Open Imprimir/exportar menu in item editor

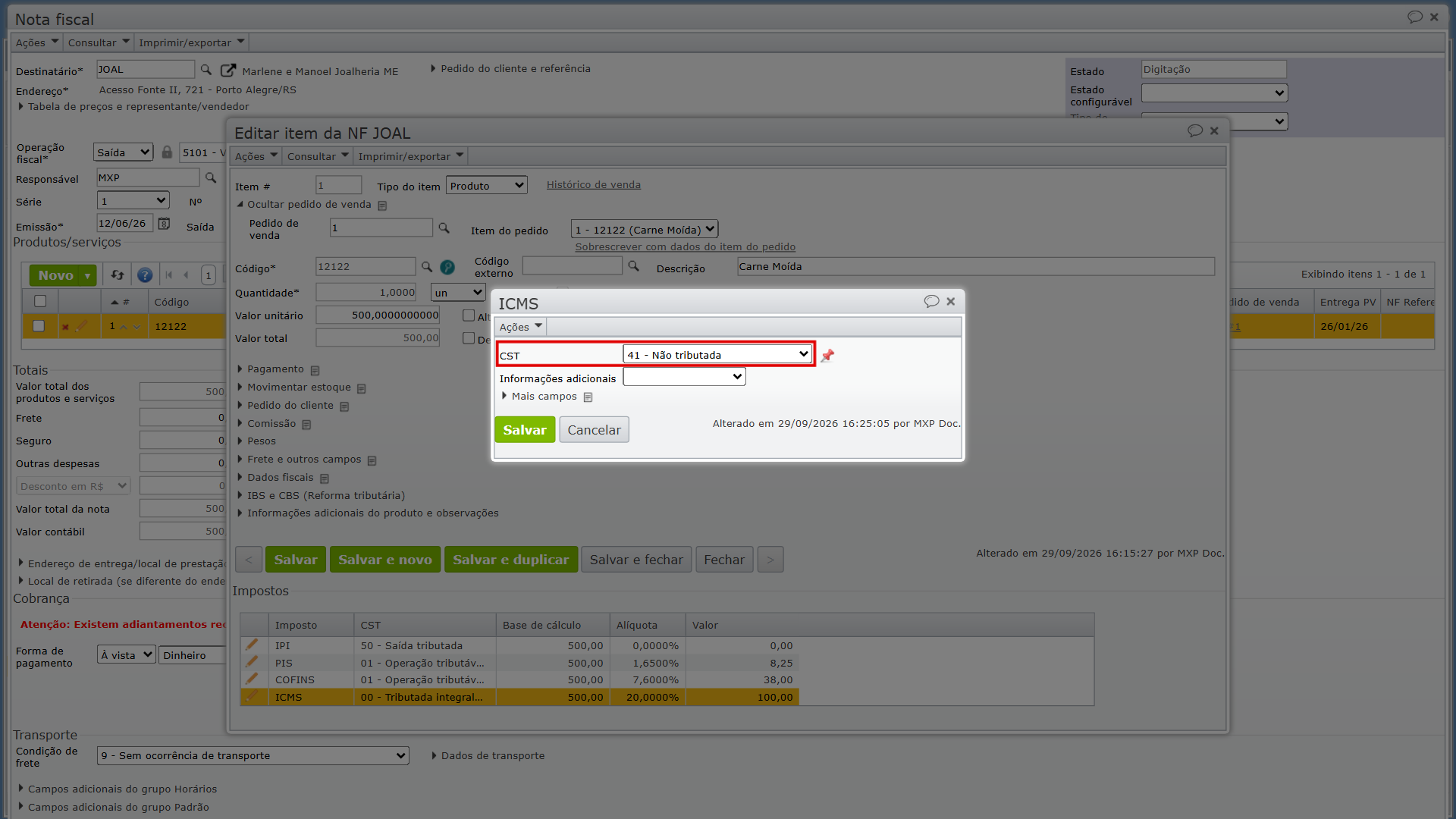click(x=410, y=156)
